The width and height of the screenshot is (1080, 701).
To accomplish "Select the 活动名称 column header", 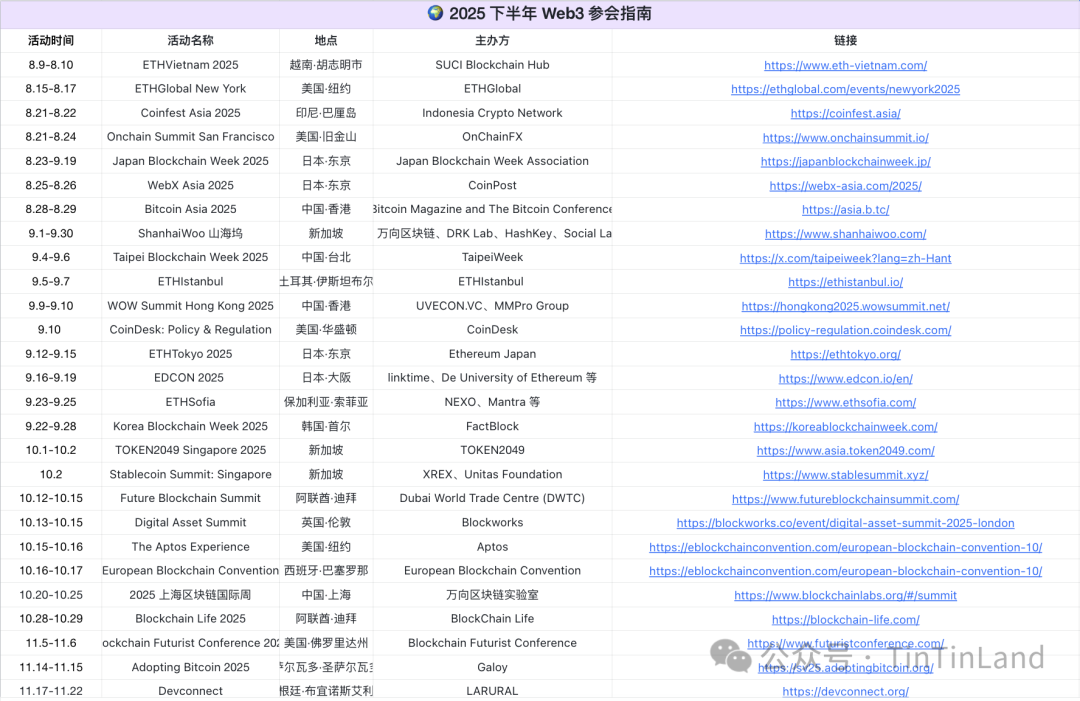I will click(x=191, y=41).
